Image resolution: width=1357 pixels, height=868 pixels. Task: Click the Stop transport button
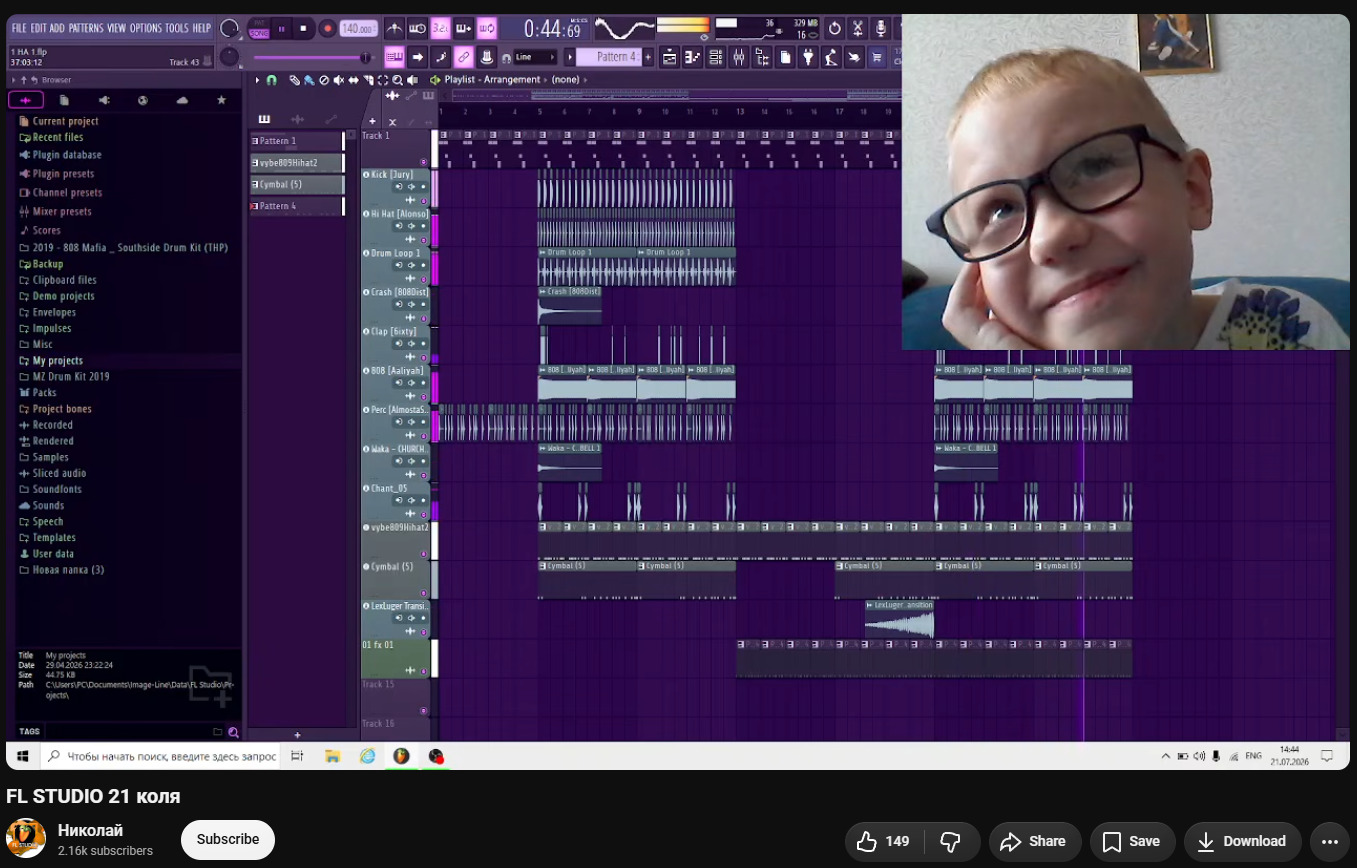pyautogui.click(x=304, y=29)
